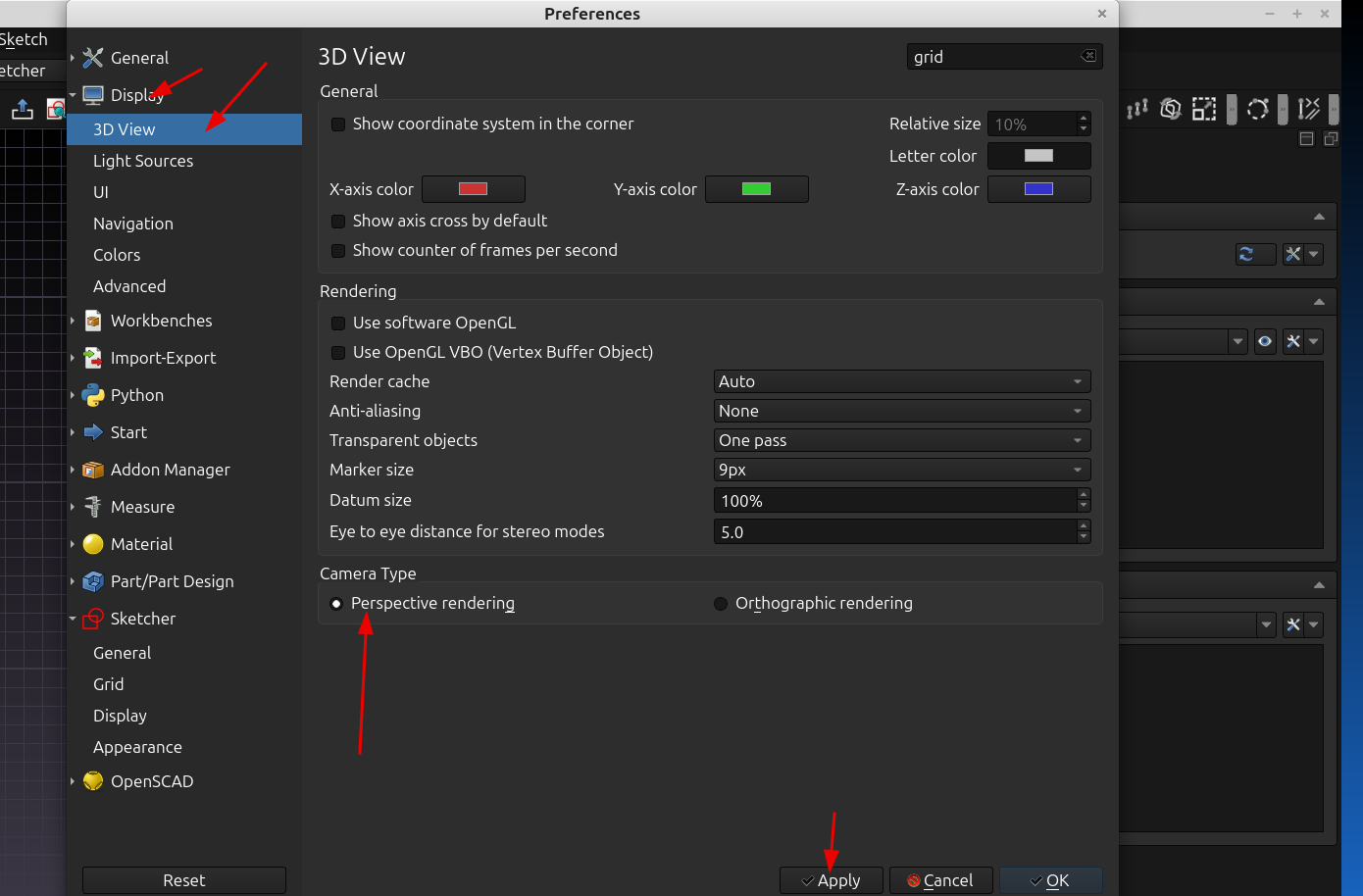
Task: Open the Marker size dropdown
Action: click(x=902, y=470)
